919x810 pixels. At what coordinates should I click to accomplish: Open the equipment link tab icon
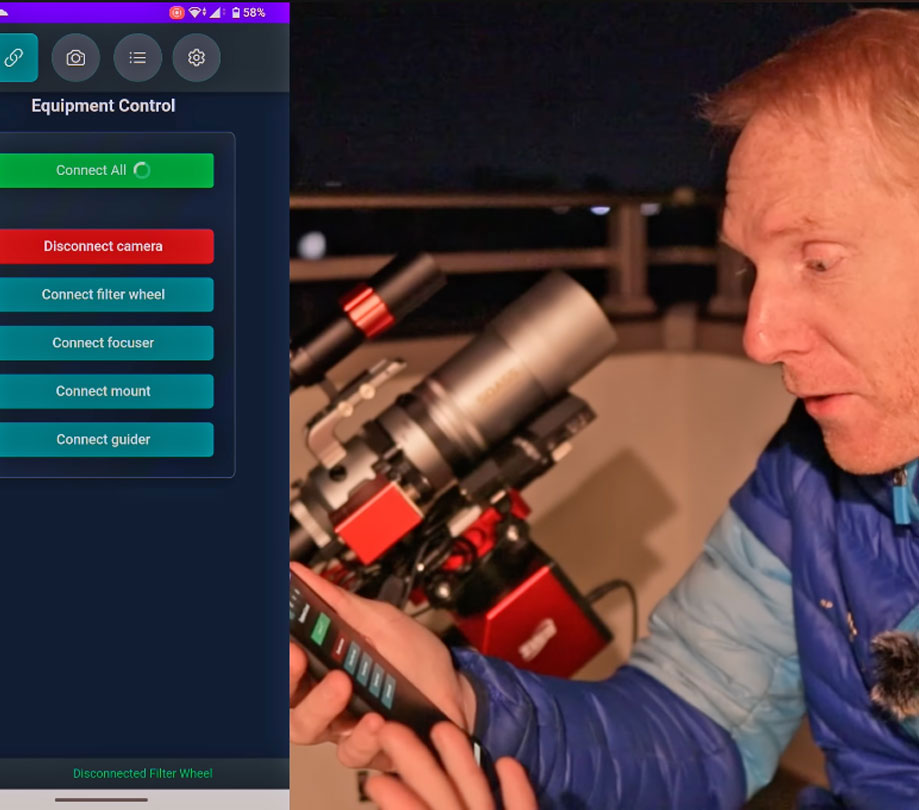tap(14, 58)
